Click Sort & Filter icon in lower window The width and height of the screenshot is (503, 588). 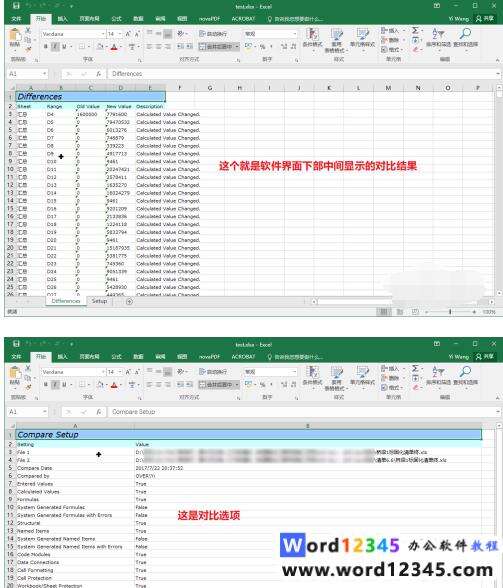[x=438, y=372]
